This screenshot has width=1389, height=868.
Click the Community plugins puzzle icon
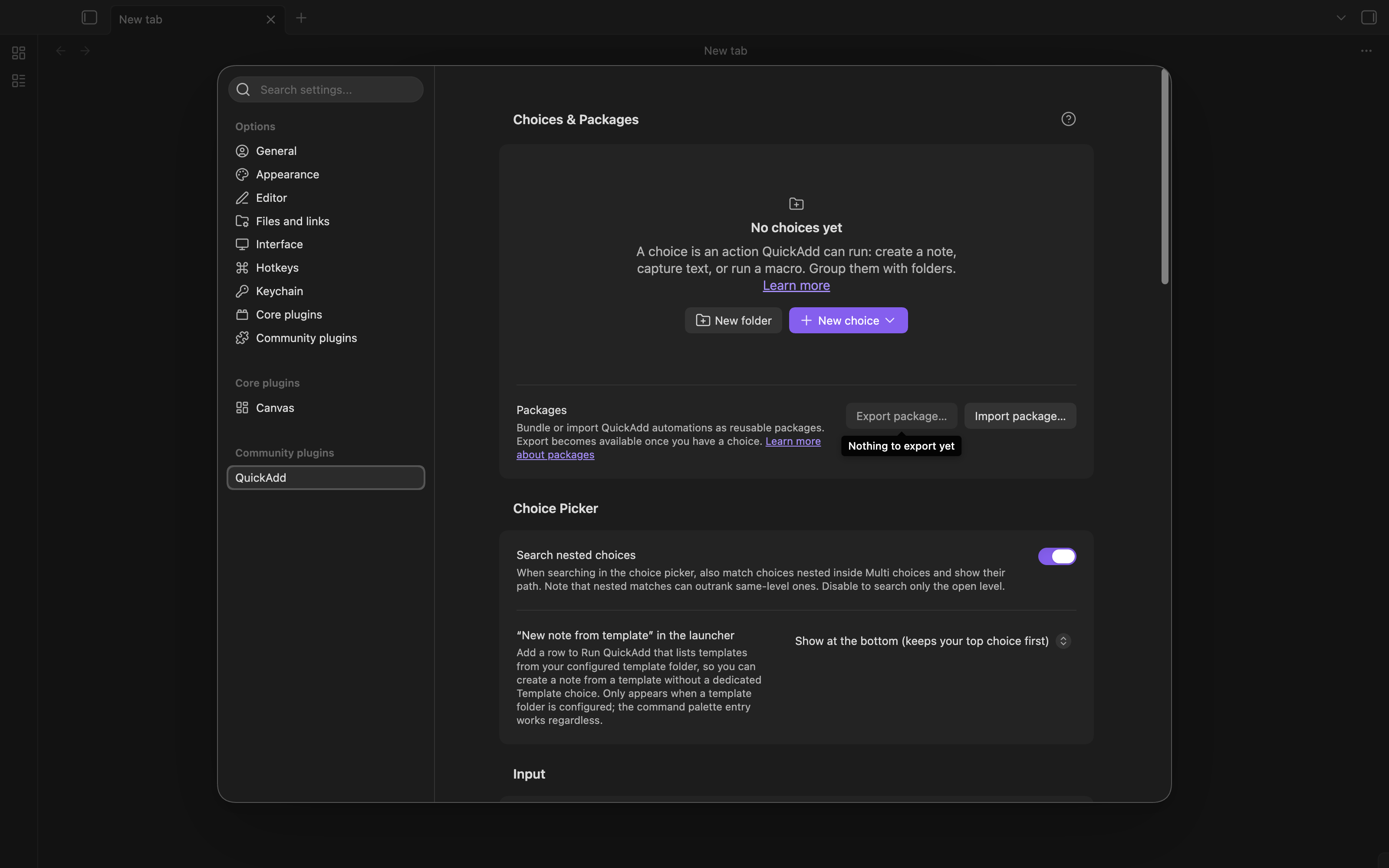242,338
